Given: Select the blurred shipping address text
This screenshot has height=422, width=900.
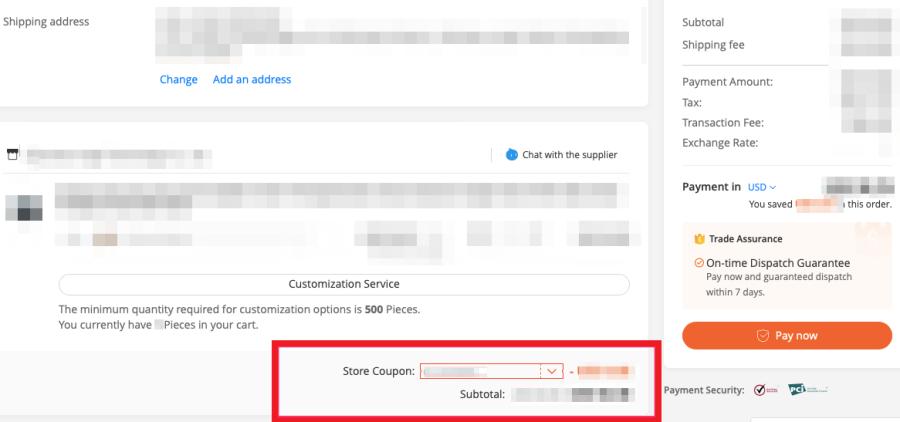Looking at the screenshot, I should tap(390, 32).
